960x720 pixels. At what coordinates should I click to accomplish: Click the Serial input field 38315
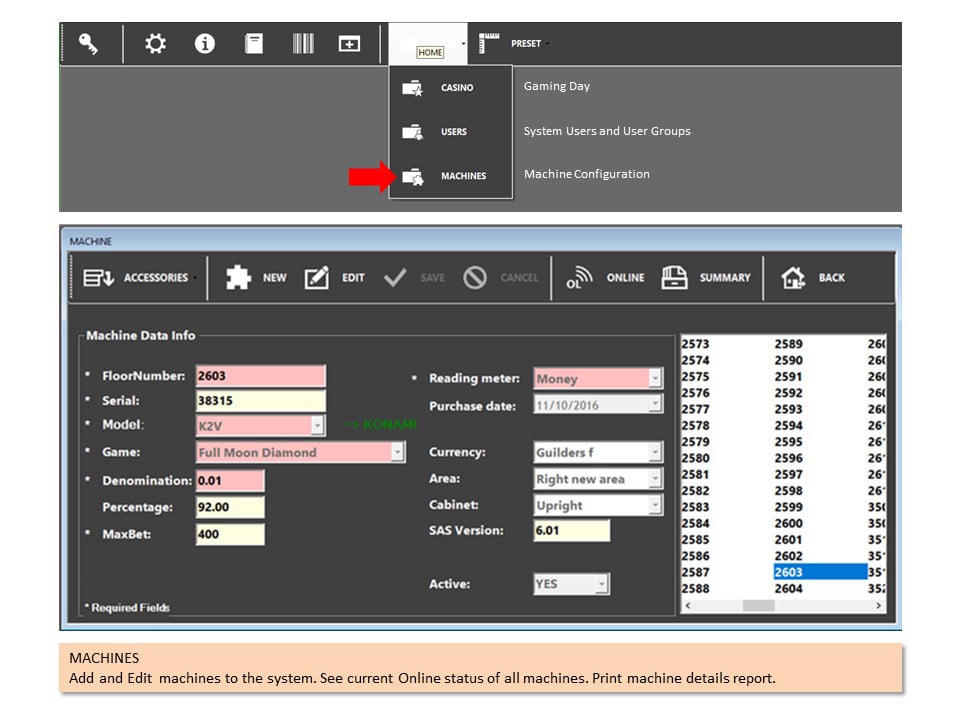tap(261, 400)
